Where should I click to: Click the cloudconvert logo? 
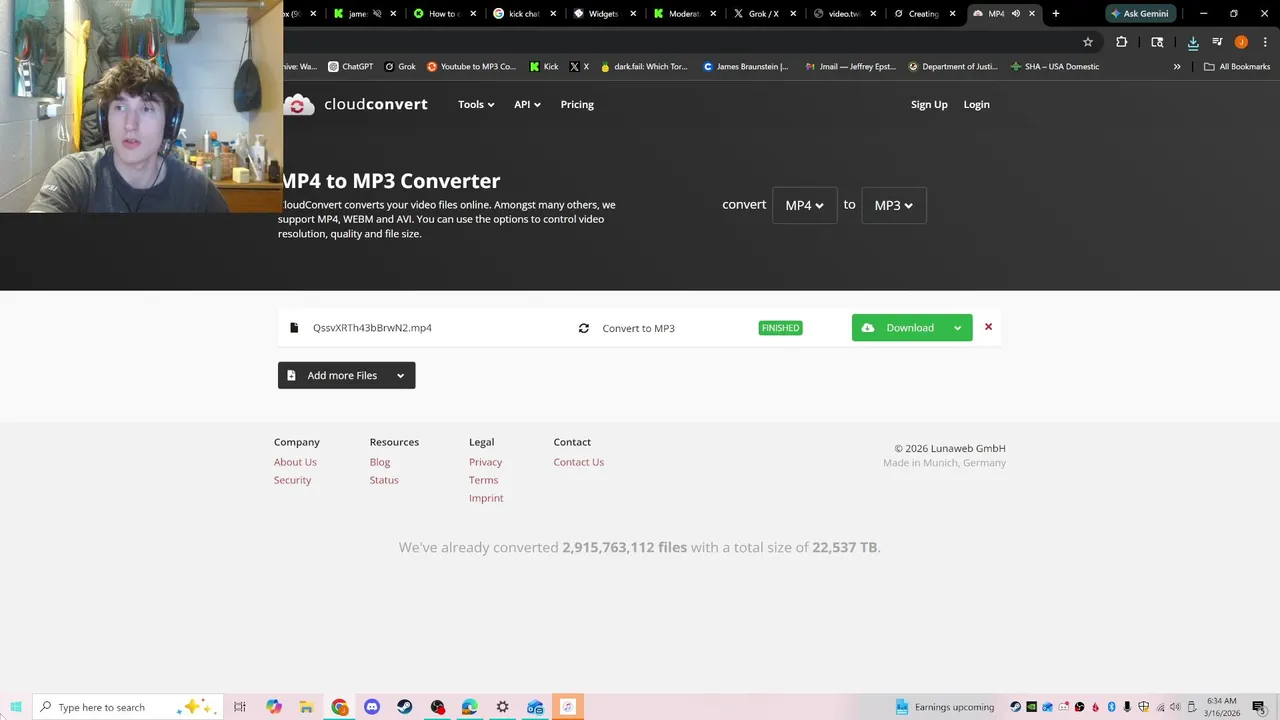coord(356,104)
